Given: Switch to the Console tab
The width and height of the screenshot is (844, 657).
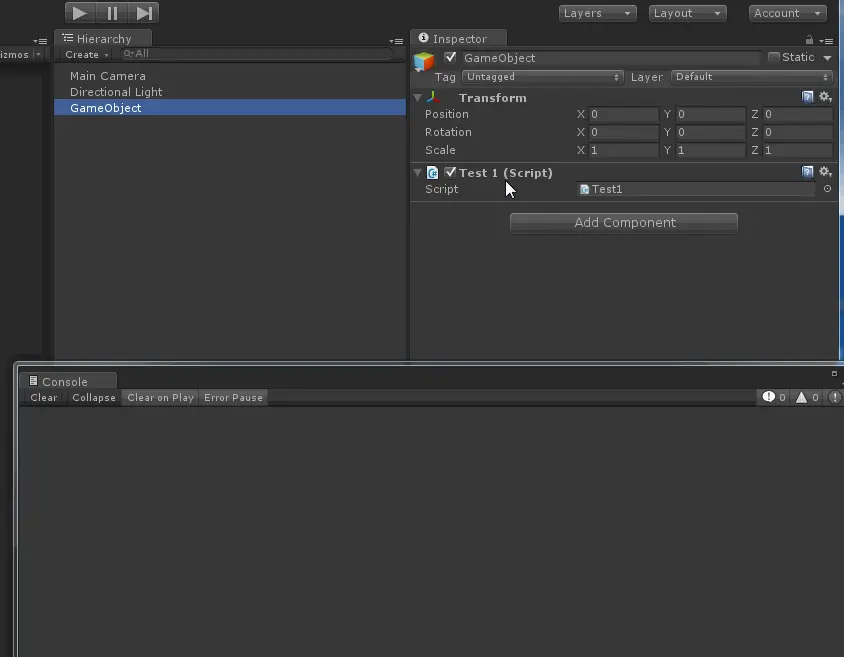Looking at the screenshot, I should click(x=67, y=382).
